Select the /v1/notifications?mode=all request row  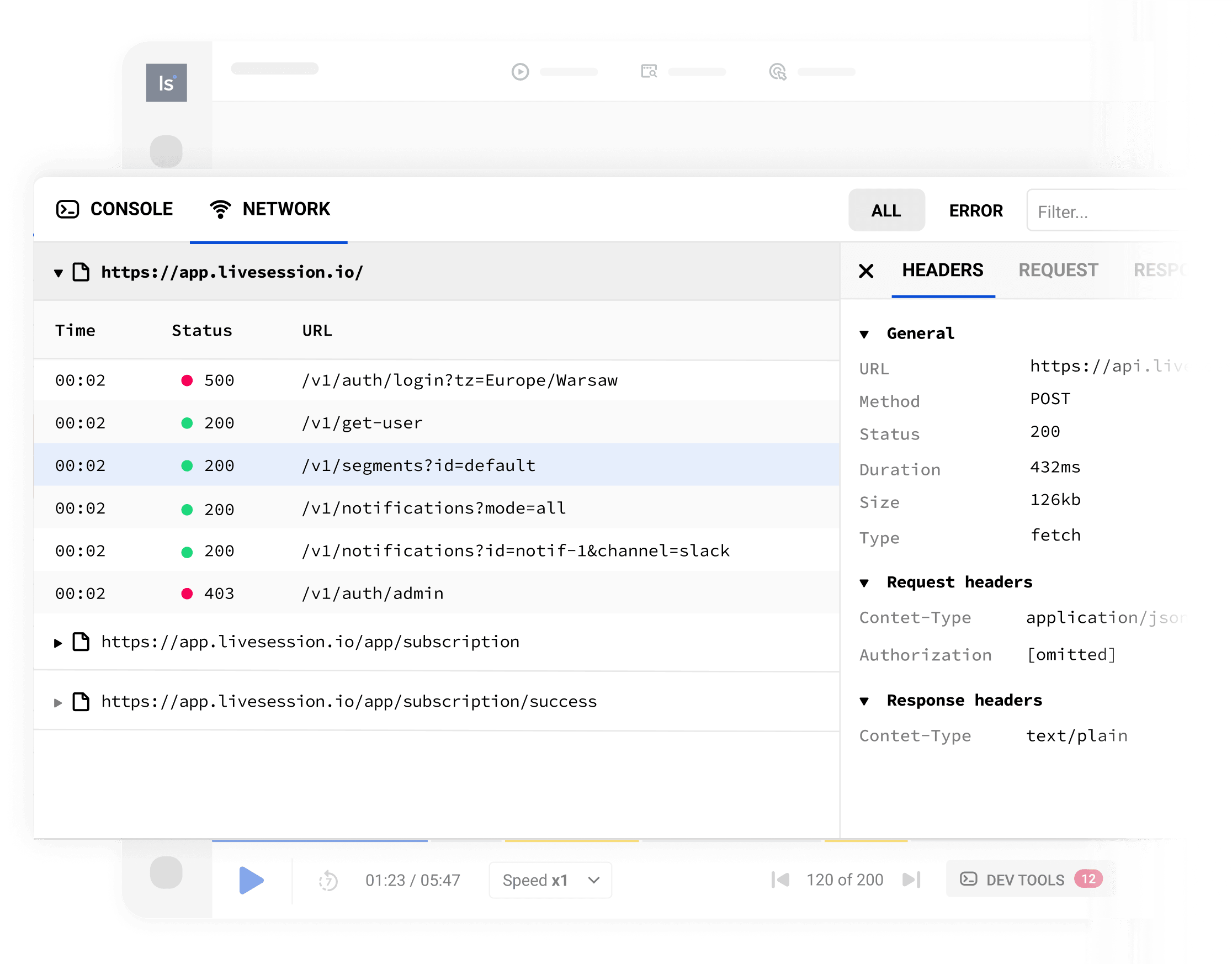437,508
